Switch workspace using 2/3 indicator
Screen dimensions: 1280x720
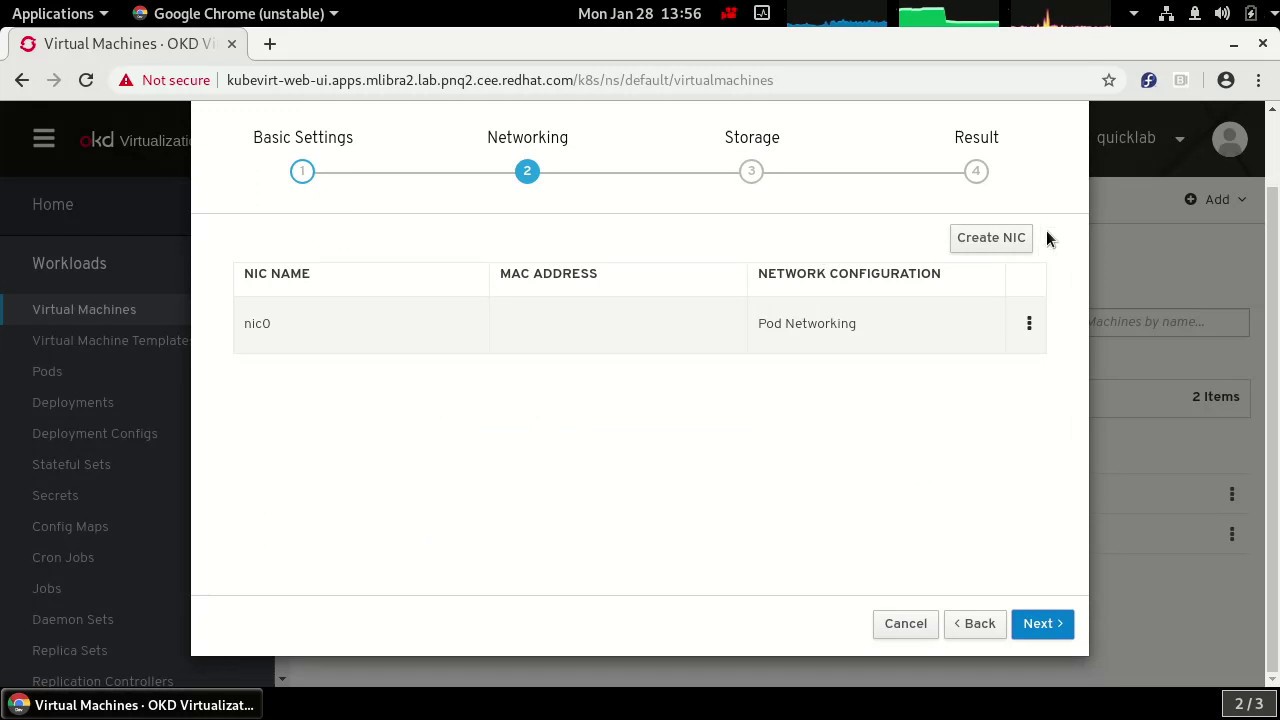point(1249,704)
